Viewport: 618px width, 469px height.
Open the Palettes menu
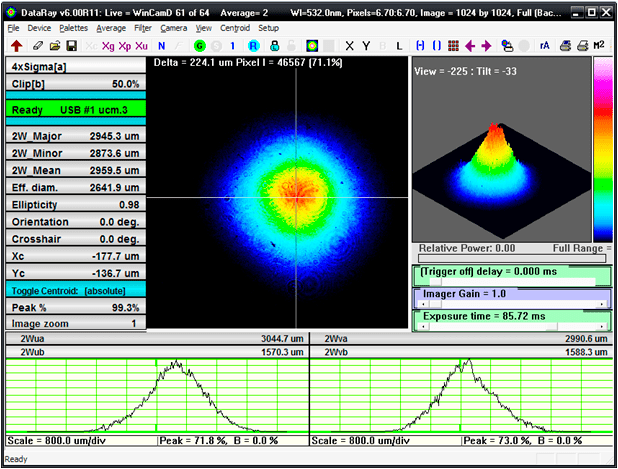click(x=73, y=28)
